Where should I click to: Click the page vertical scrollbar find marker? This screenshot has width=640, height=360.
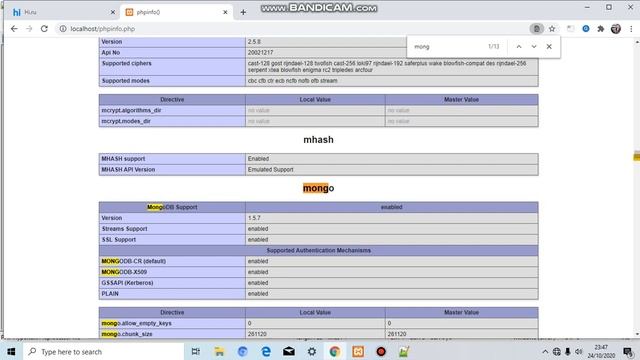click(x=637, y=157)
